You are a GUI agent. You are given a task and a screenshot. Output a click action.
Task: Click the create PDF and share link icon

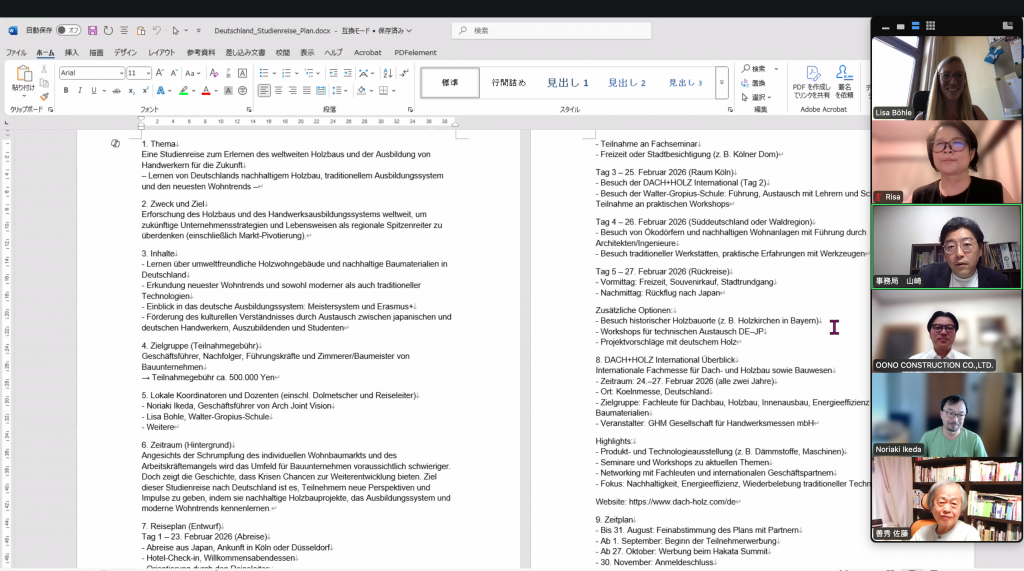tap(812, 80)
